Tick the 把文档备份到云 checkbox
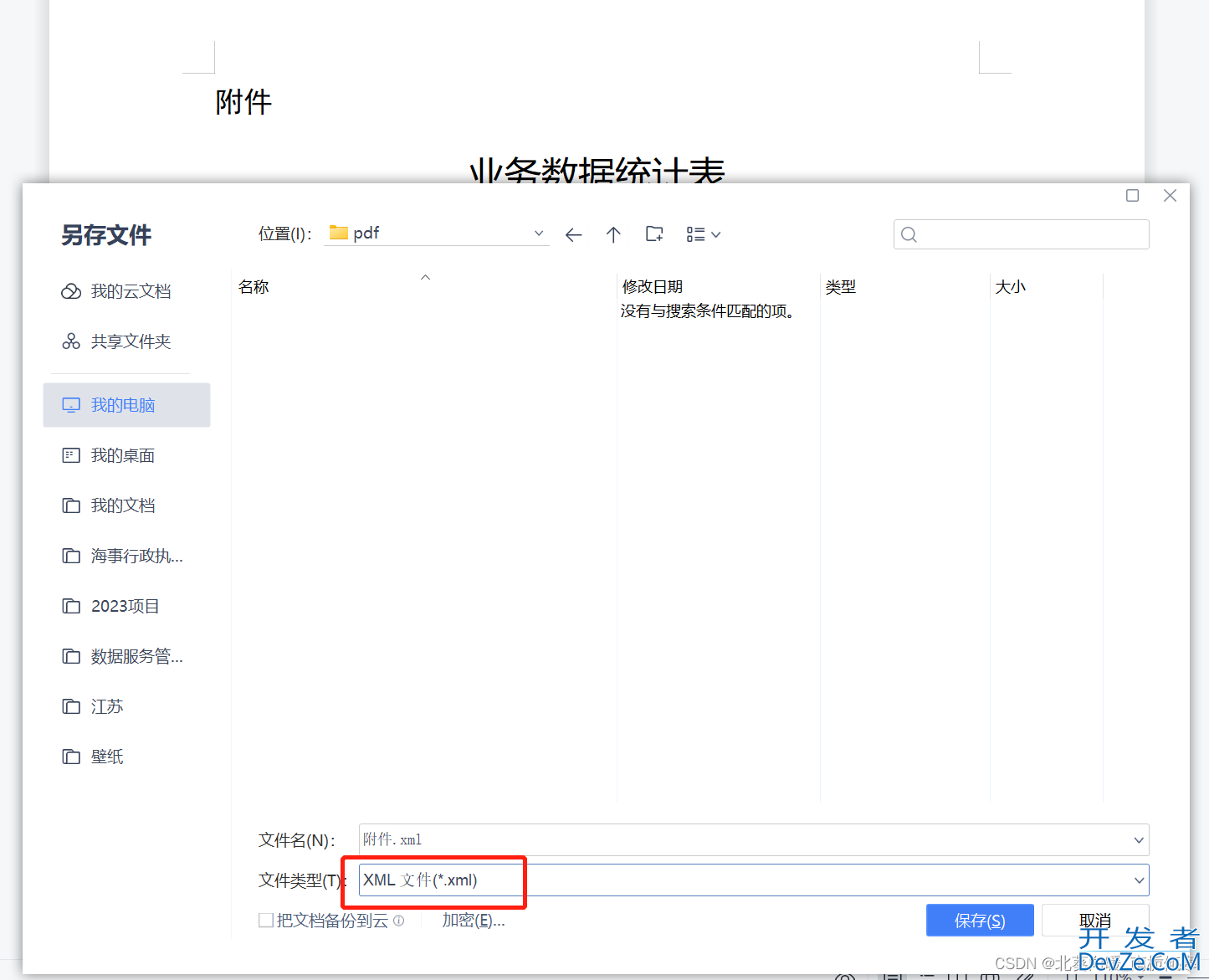 (x=266, y=921)
